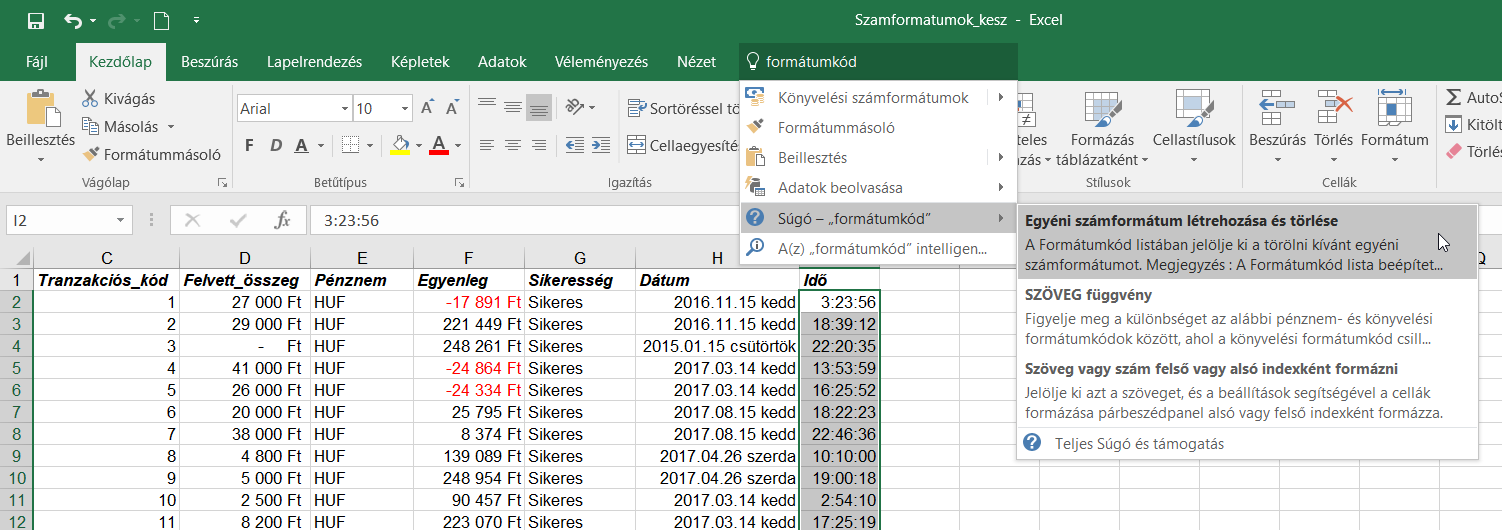Click the increase indent icon
Viewport: 1502px width, 530px height.
click(603, 145)
